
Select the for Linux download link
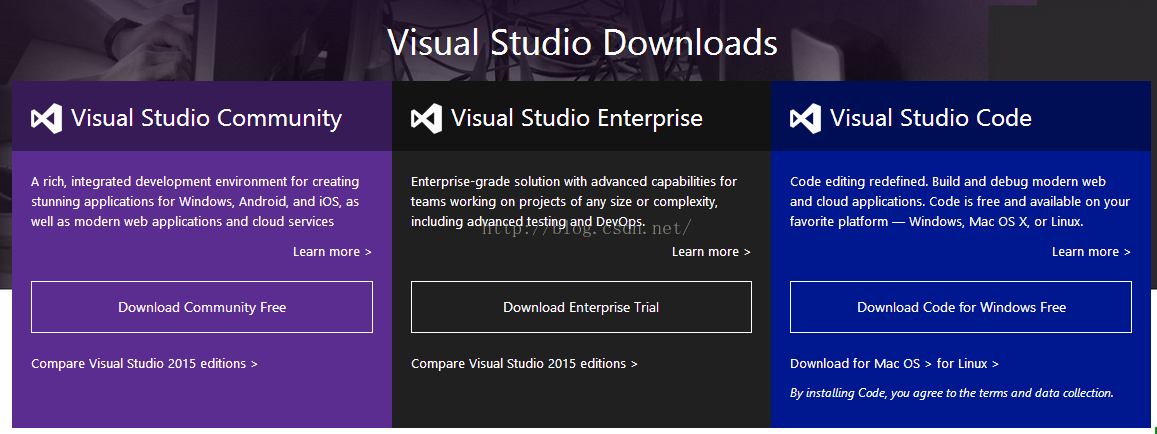968,364
